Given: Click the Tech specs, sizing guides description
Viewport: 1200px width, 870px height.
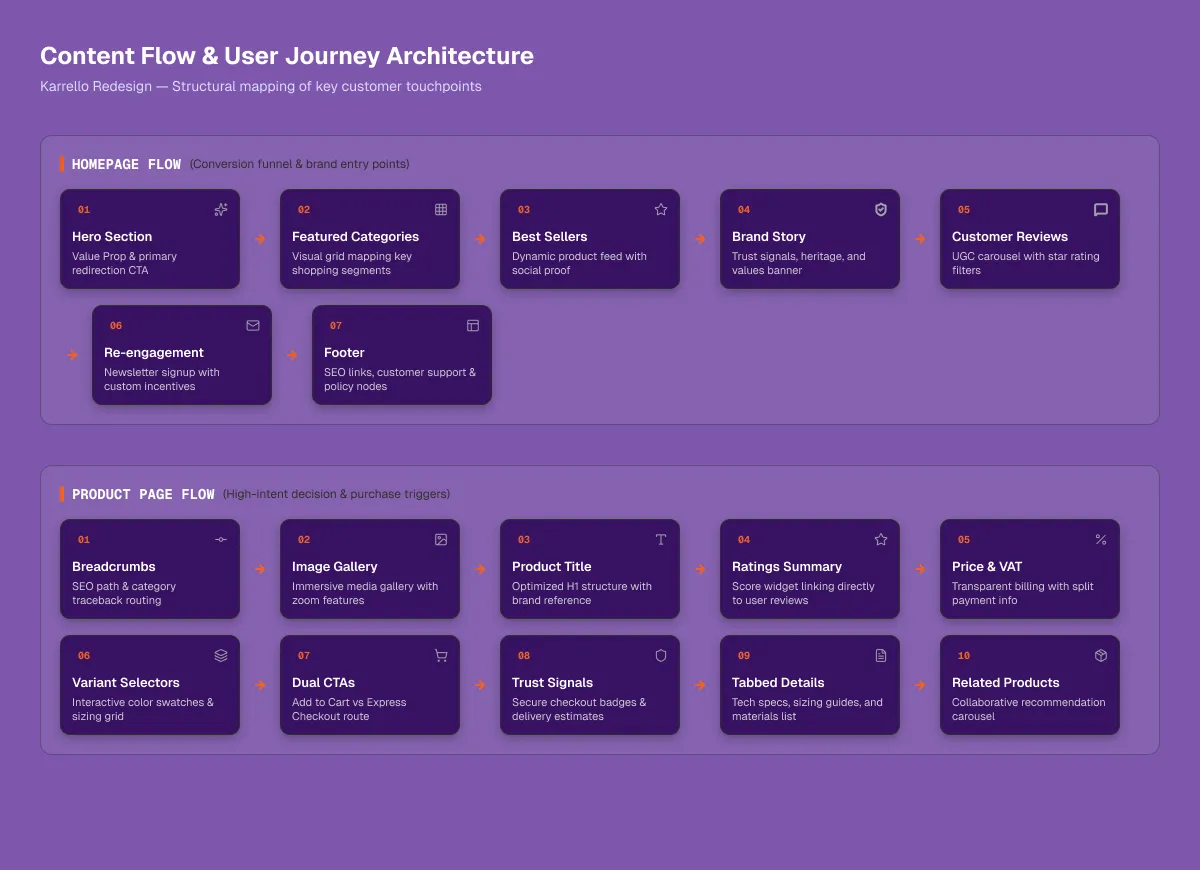Looking at the screenshot, I should pyautogui.click(x=808, y=710).
